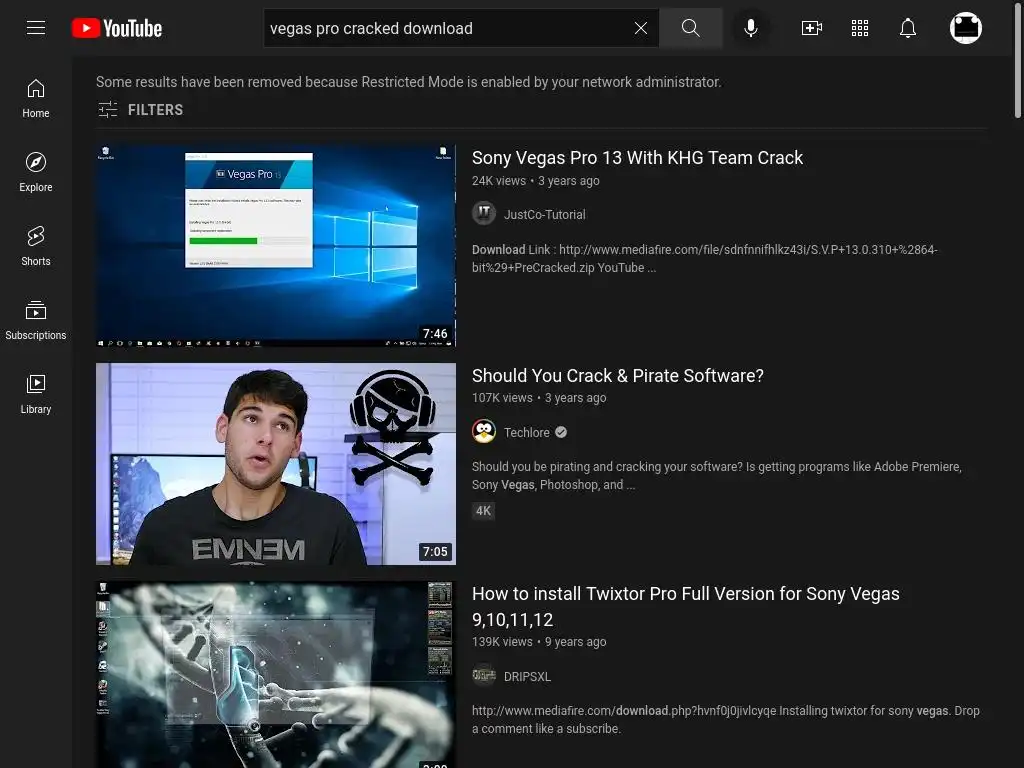Screen dimensions: 1024x768
Task: Open Explore in sidebar
Action: (36, 172)
